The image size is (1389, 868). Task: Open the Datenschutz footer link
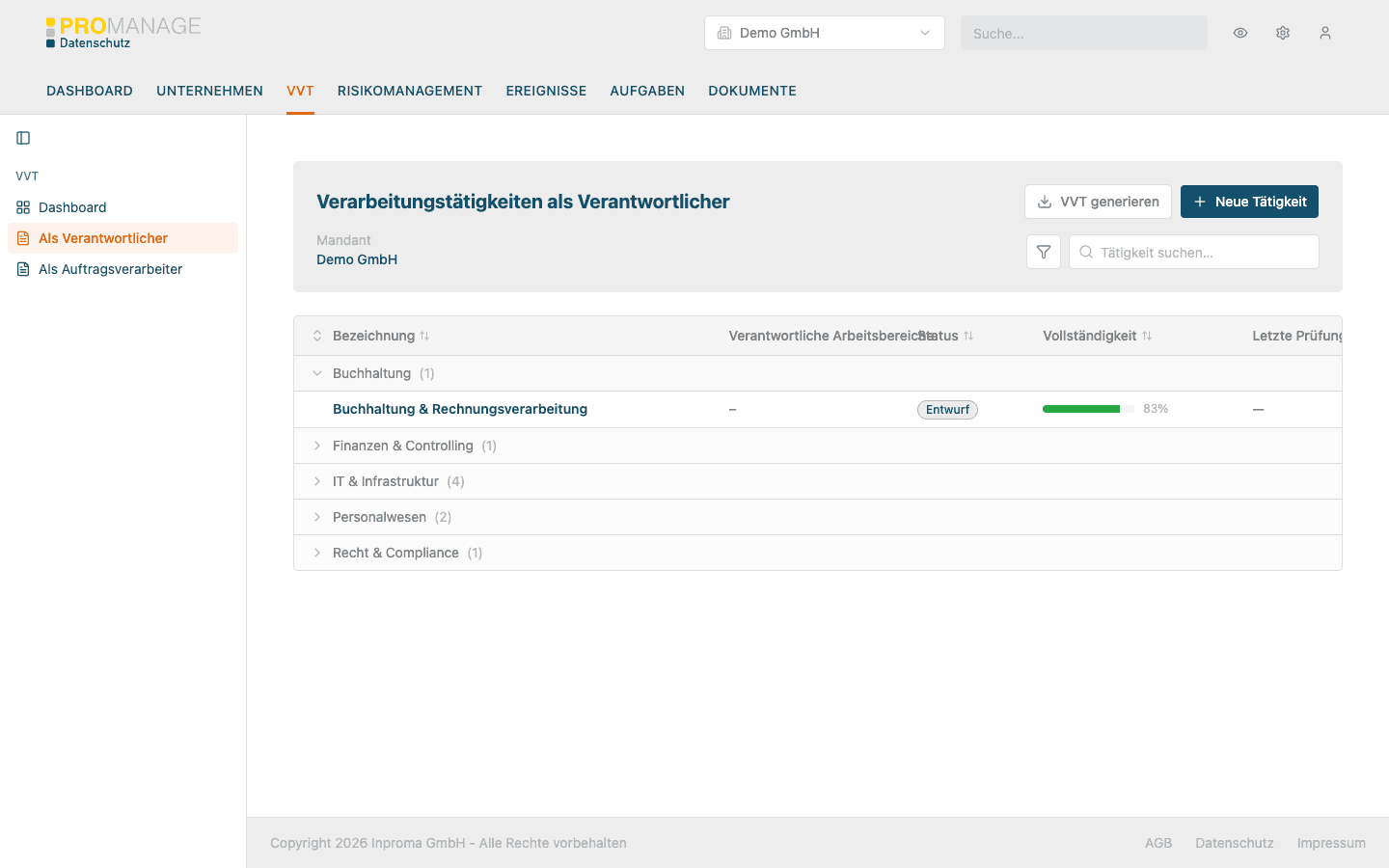coord(1235,843)
